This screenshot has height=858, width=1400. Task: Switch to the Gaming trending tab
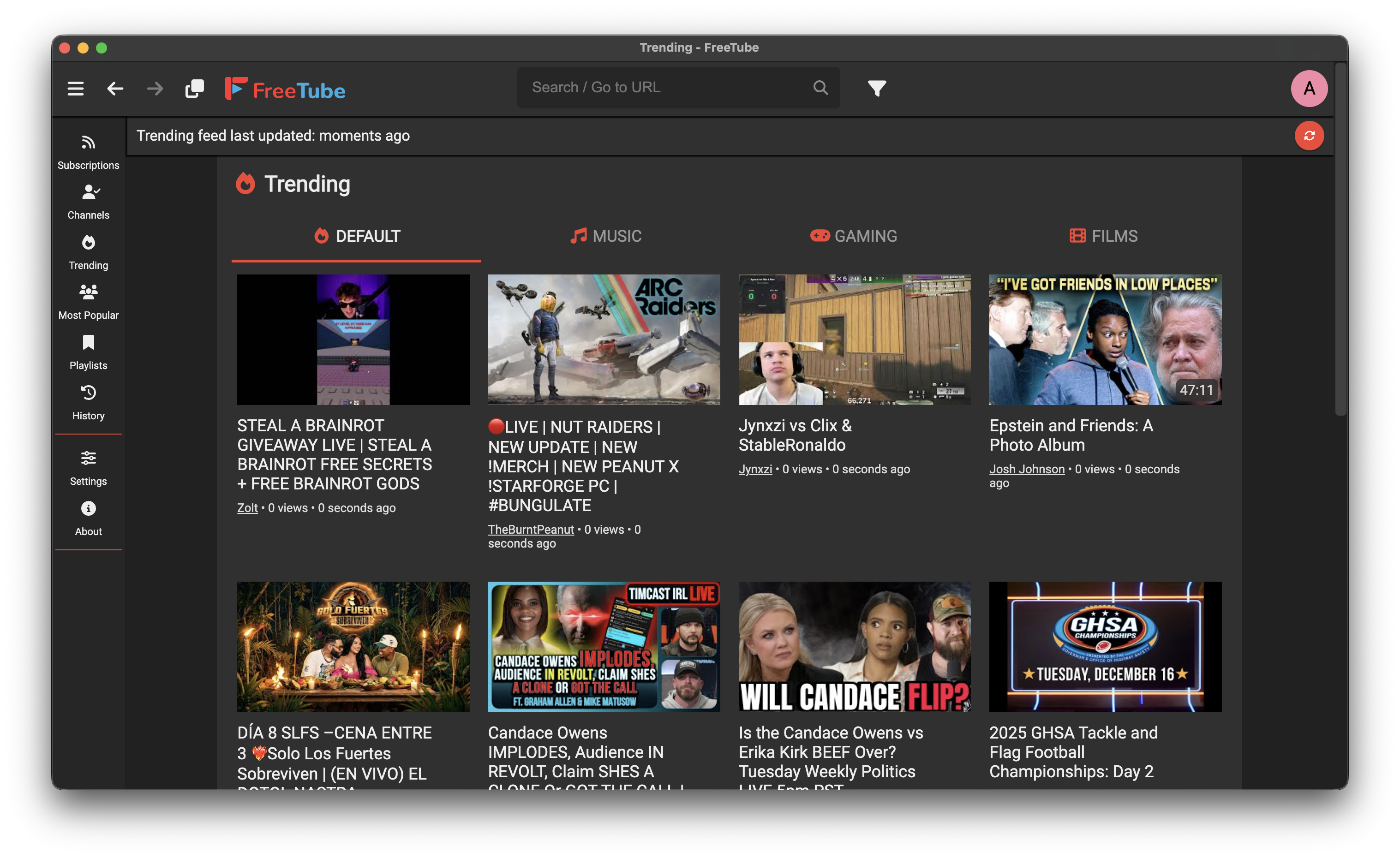(x=853, y=236)
